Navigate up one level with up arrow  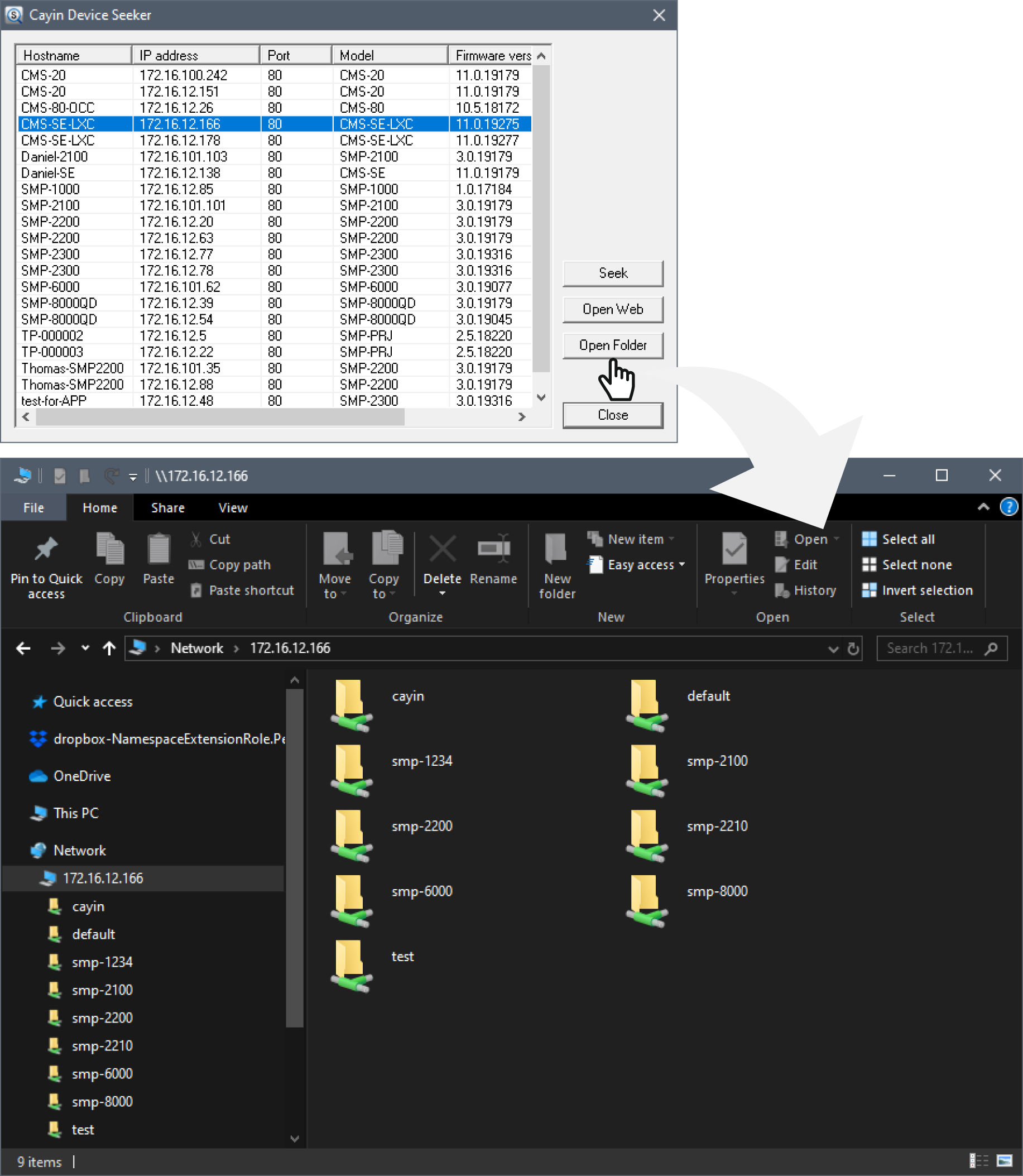(108, 649)
